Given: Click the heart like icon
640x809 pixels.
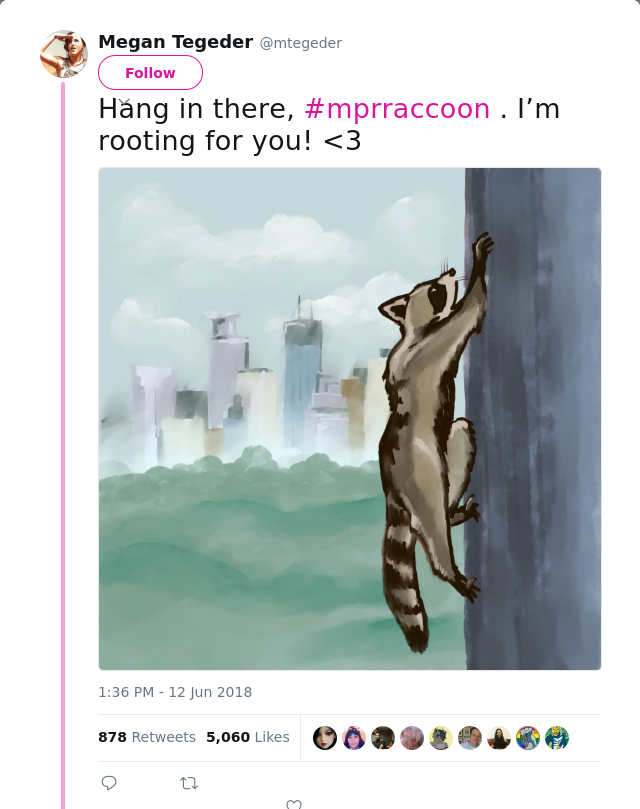Looking at the screenshot, I should click(x=294, y=804).
